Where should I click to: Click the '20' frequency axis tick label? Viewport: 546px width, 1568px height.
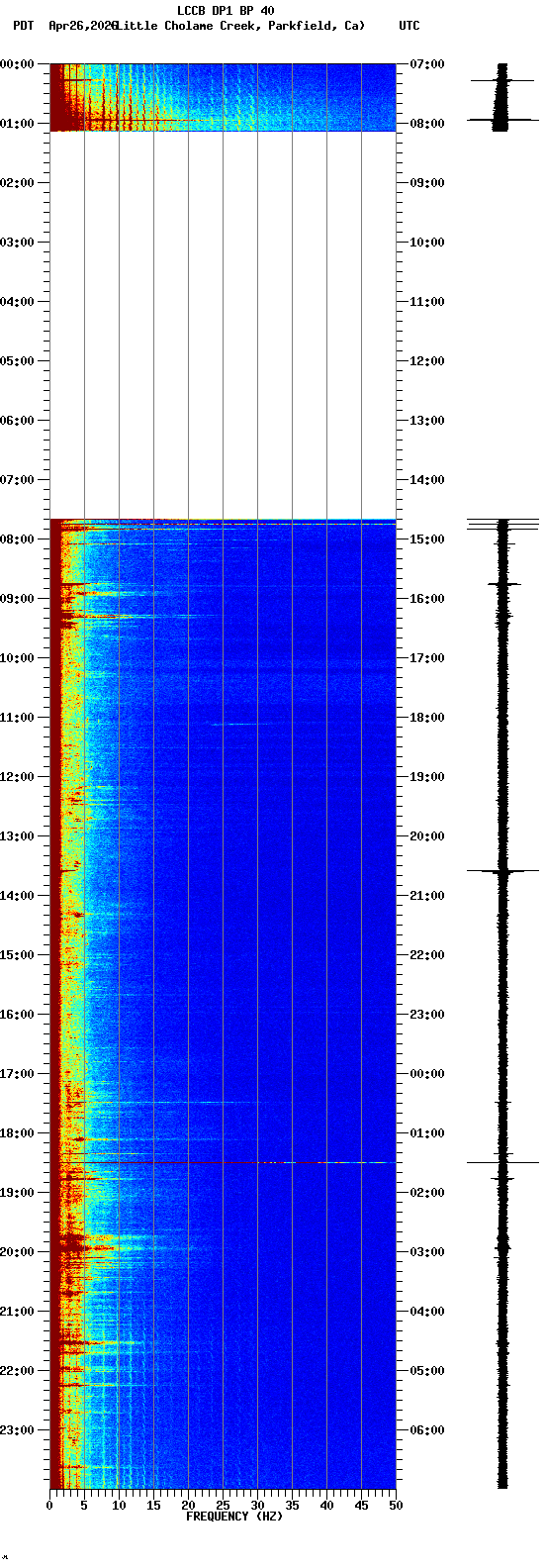tap(188, 1507)
